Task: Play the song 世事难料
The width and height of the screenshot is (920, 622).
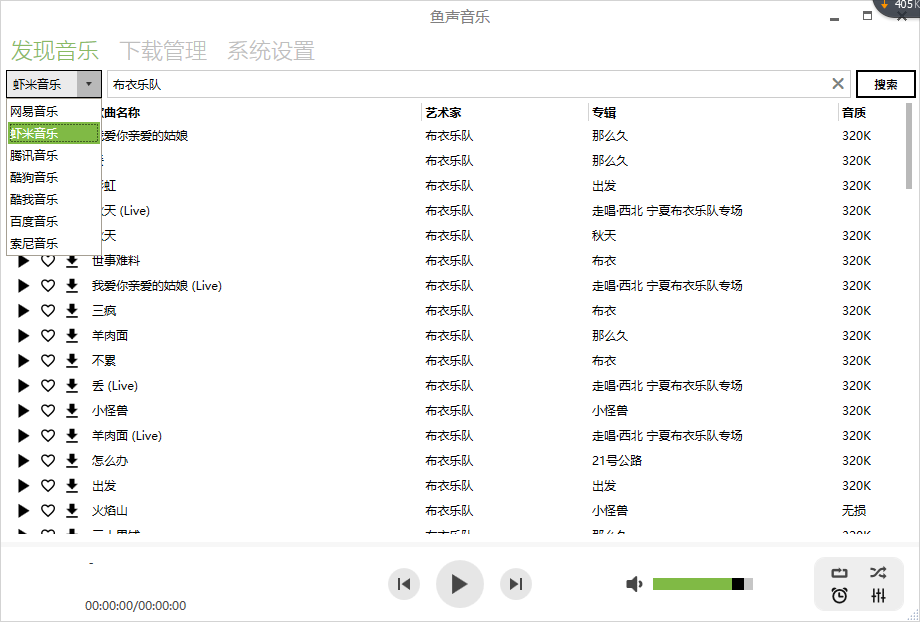Action: pyautogui.click(x=23, y=261)
